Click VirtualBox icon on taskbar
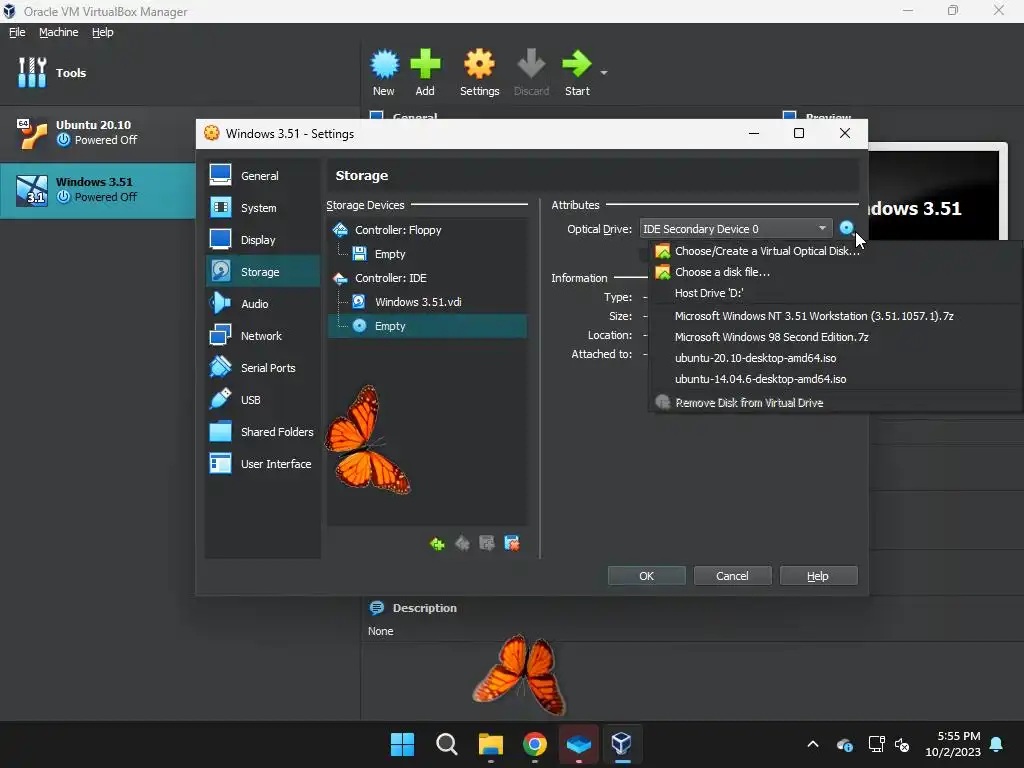This screenshot has height=768, width=1024. coord(622,744)
